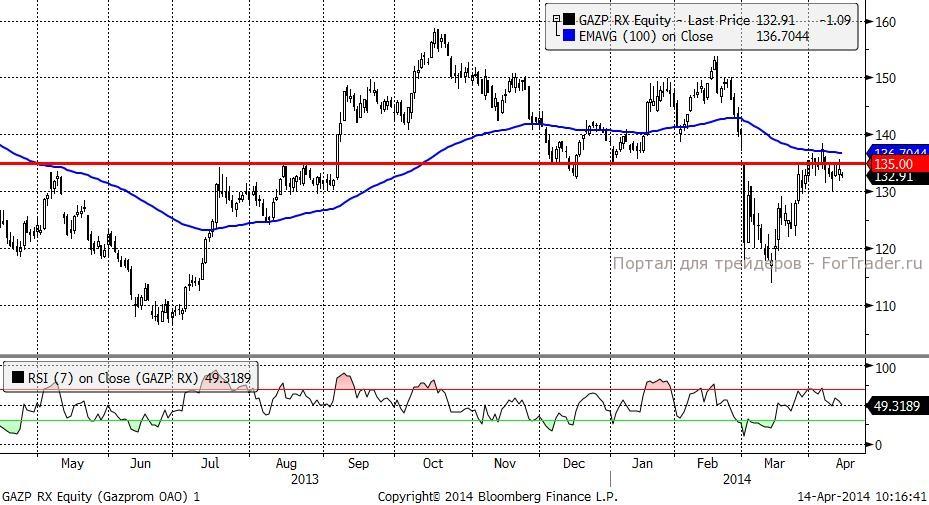The width and height of the screenshot is (929, 505).
Task: Click the 2014 year label
Action: [x=736, y=479]
